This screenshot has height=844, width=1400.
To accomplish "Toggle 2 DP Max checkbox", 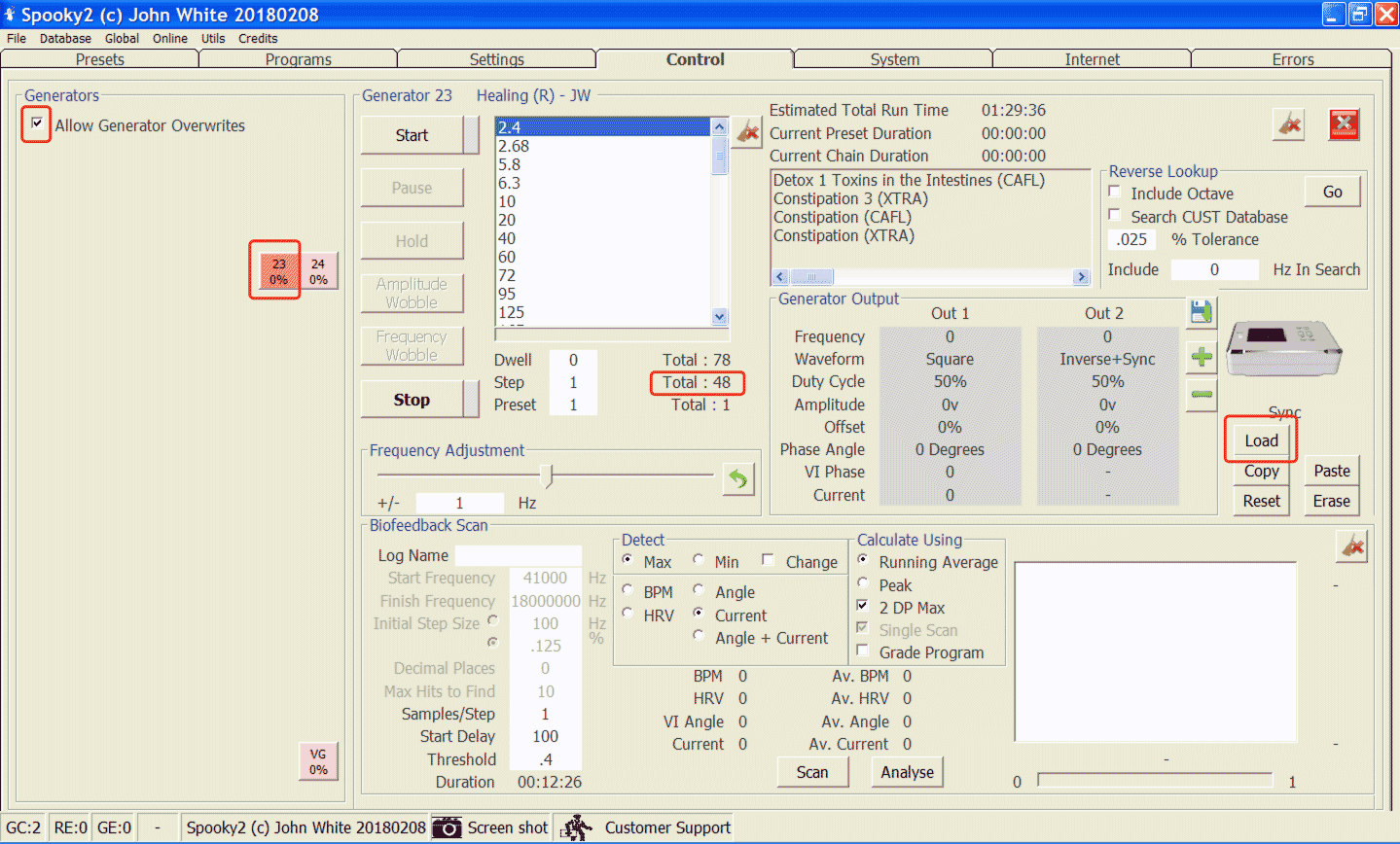I will tap(863, 606).
